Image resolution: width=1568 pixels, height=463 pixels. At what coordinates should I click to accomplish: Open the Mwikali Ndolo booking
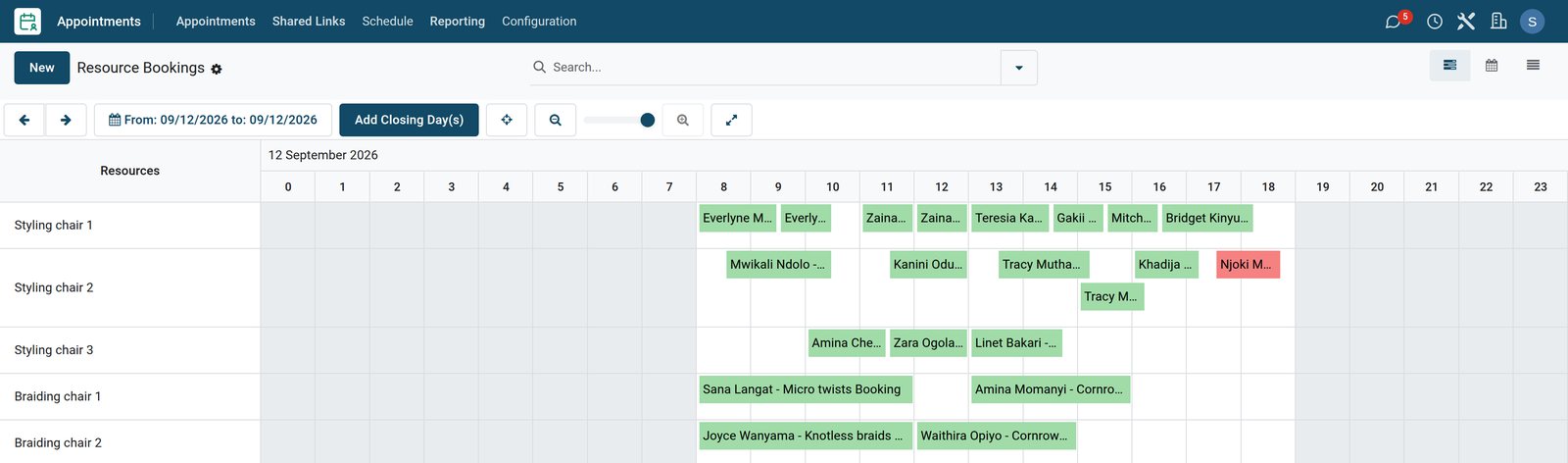point(779,265)
